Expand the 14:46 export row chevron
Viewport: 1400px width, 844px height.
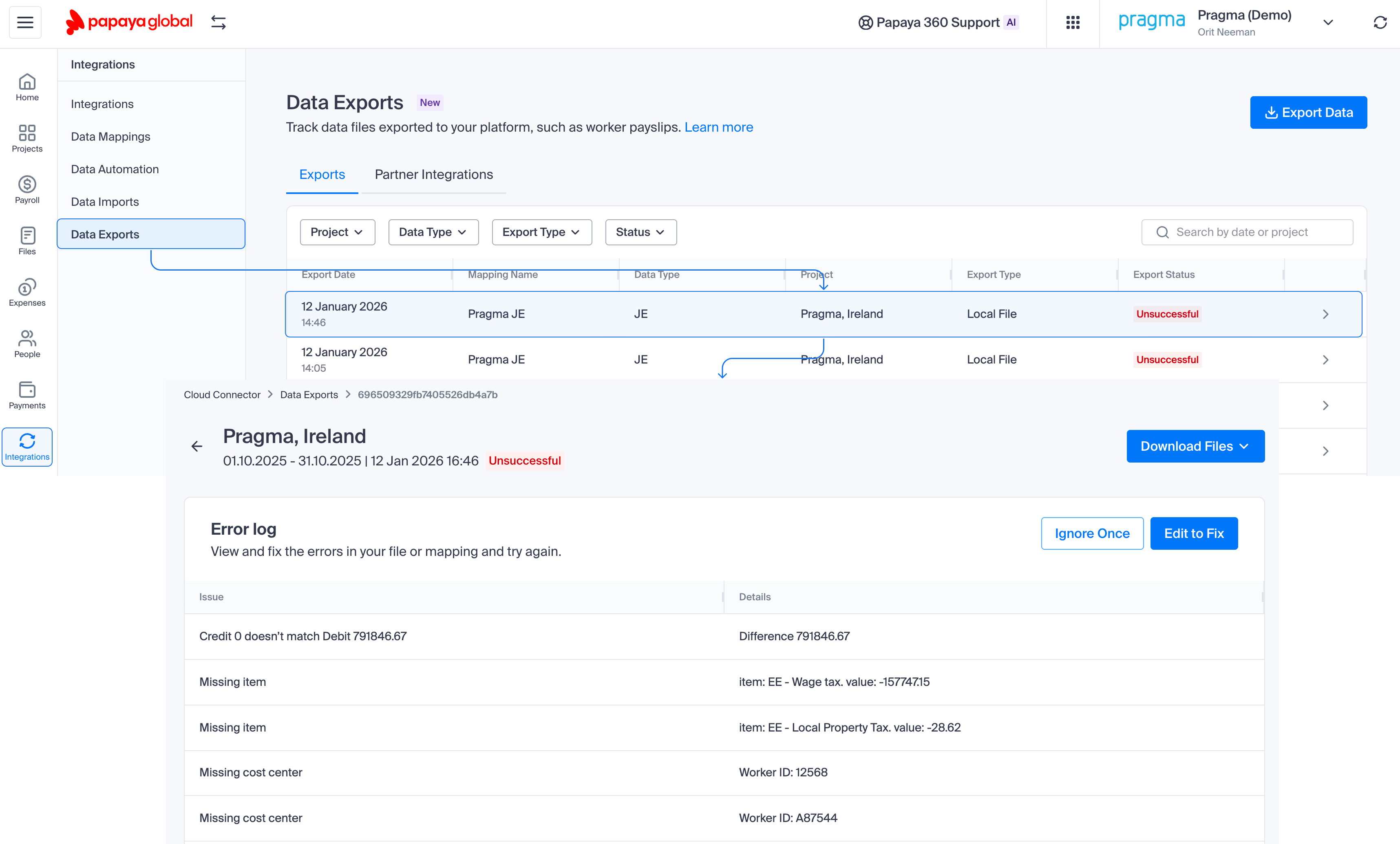[1325, 314]
